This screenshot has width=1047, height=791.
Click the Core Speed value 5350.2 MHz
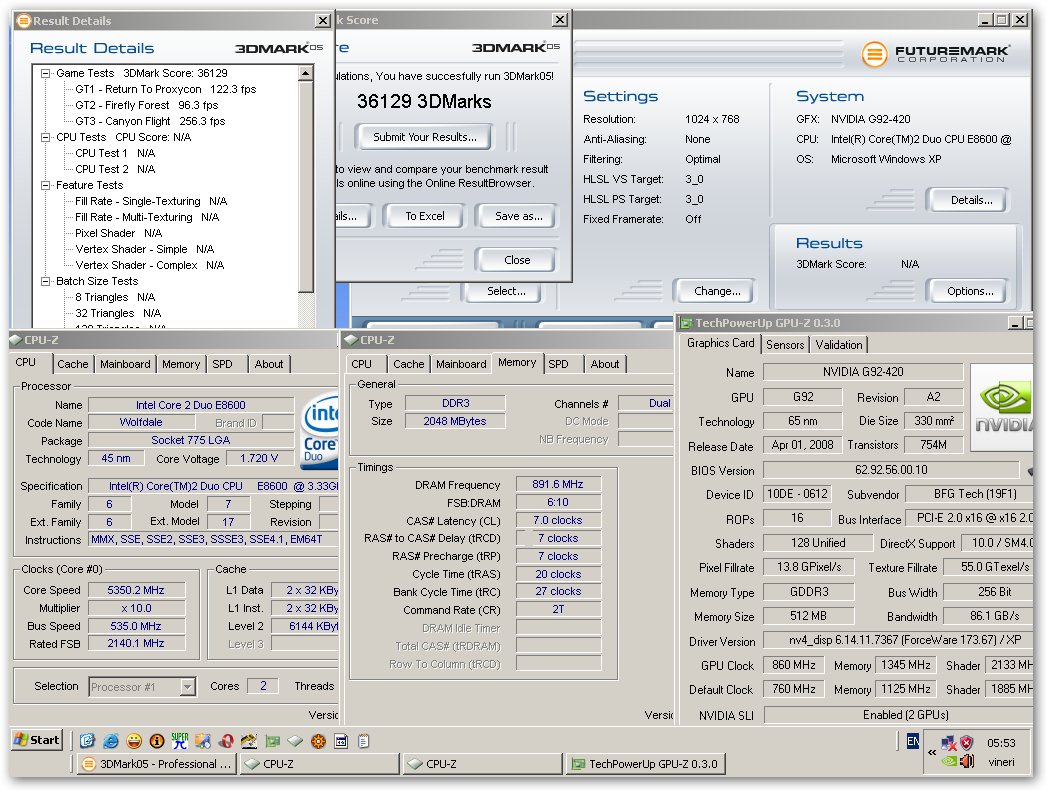pos(136,590)
